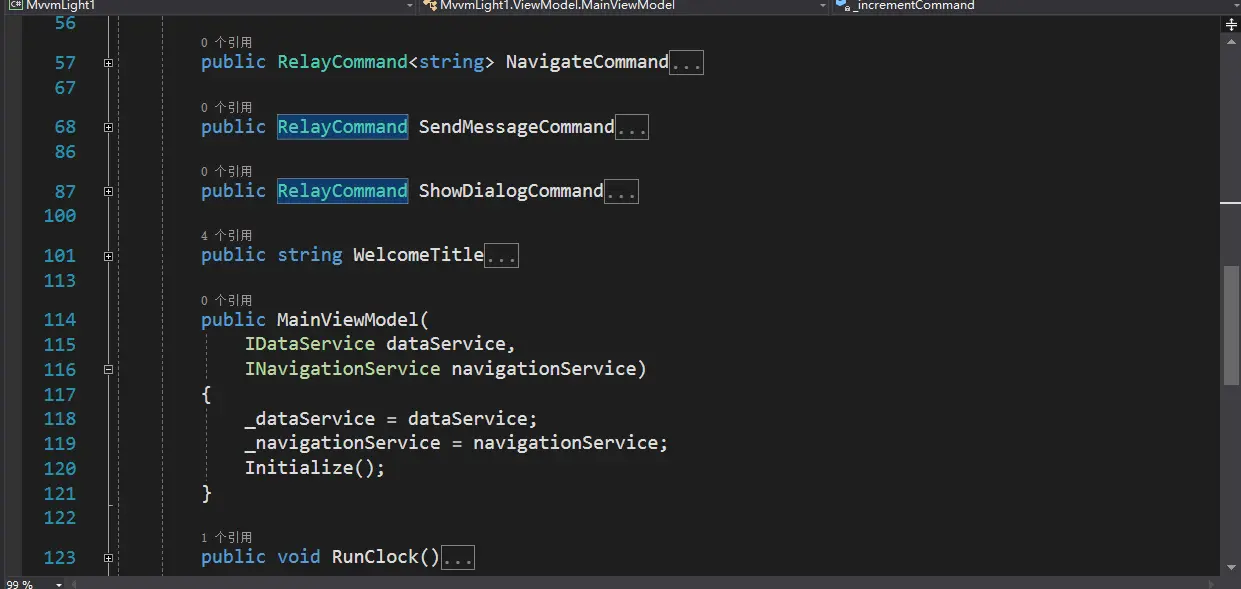
Task: Expand the RunClock method at line 123
Action: (x=108, y=558)
